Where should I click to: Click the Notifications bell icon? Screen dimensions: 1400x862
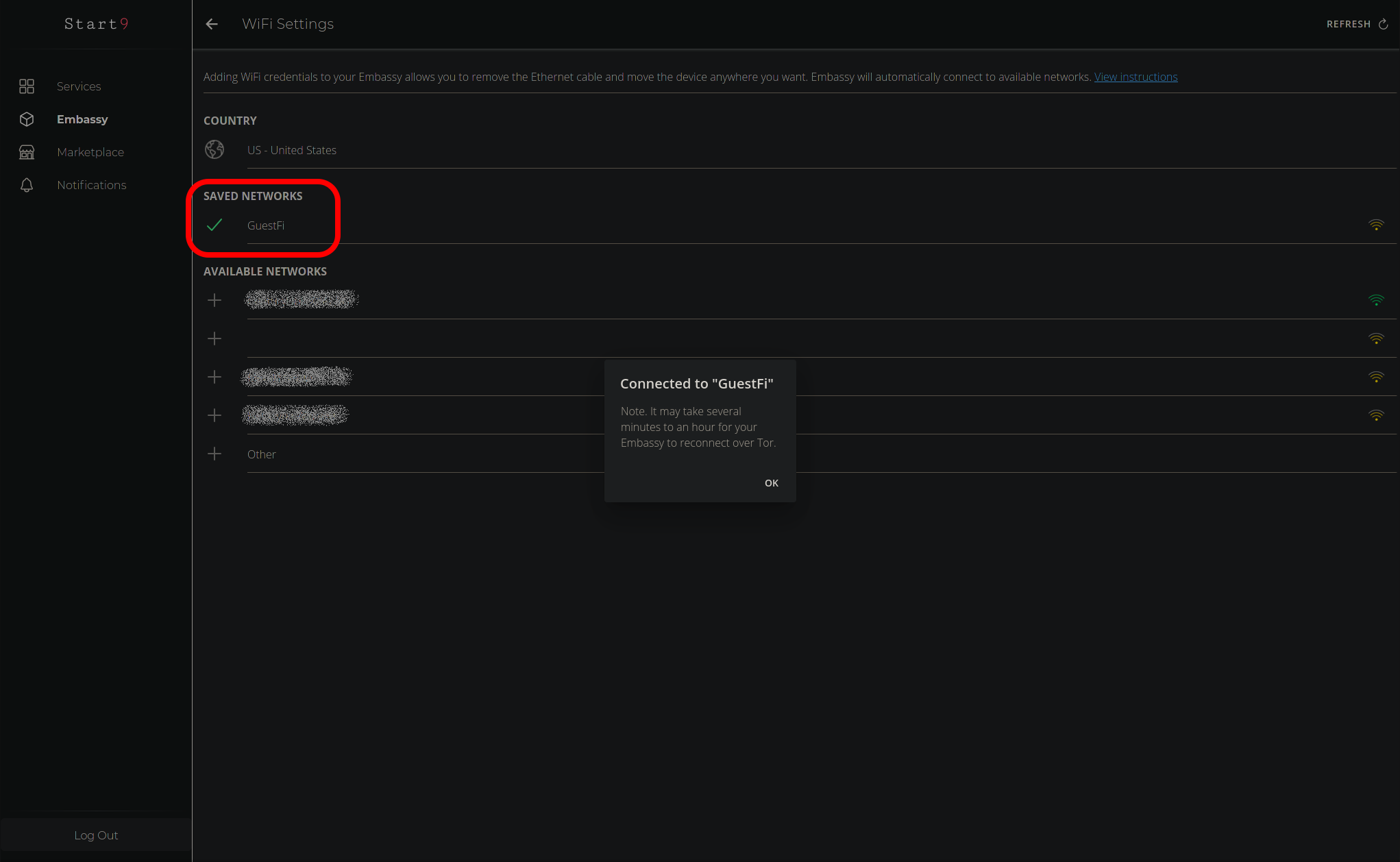(x=27, y=185)
